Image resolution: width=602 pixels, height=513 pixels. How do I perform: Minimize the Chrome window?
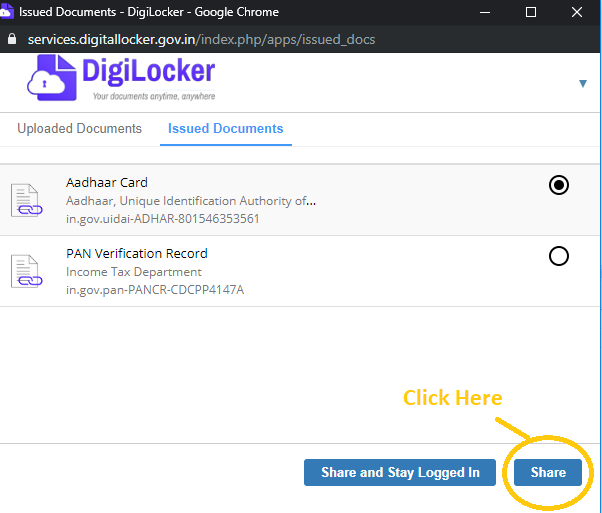point(485,12)
